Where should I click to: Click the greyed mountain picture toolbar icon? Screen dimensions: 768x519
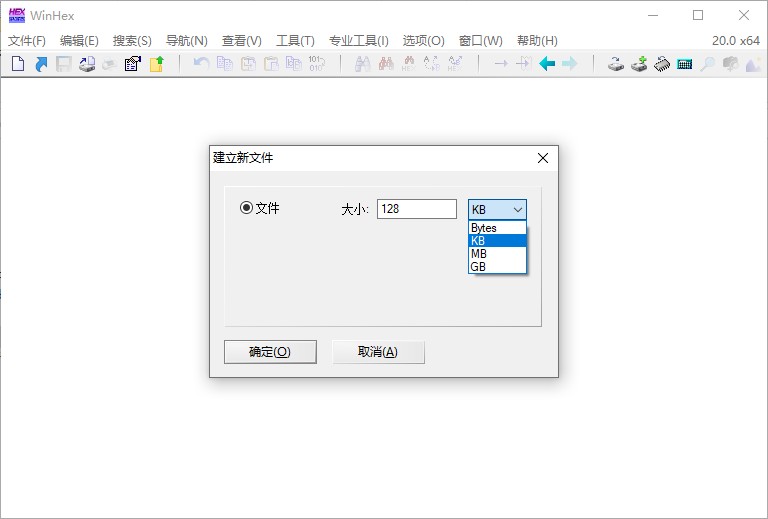pos(753,64)
